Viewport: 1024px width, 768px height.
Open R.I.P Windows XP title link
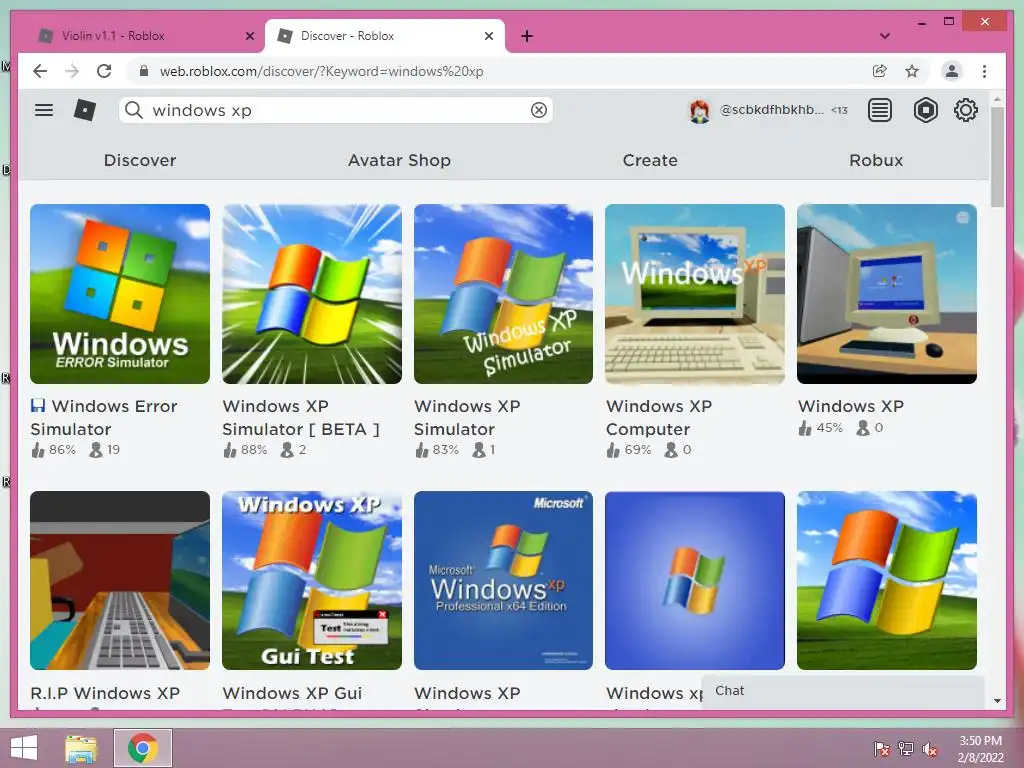(x=105, y=693)
